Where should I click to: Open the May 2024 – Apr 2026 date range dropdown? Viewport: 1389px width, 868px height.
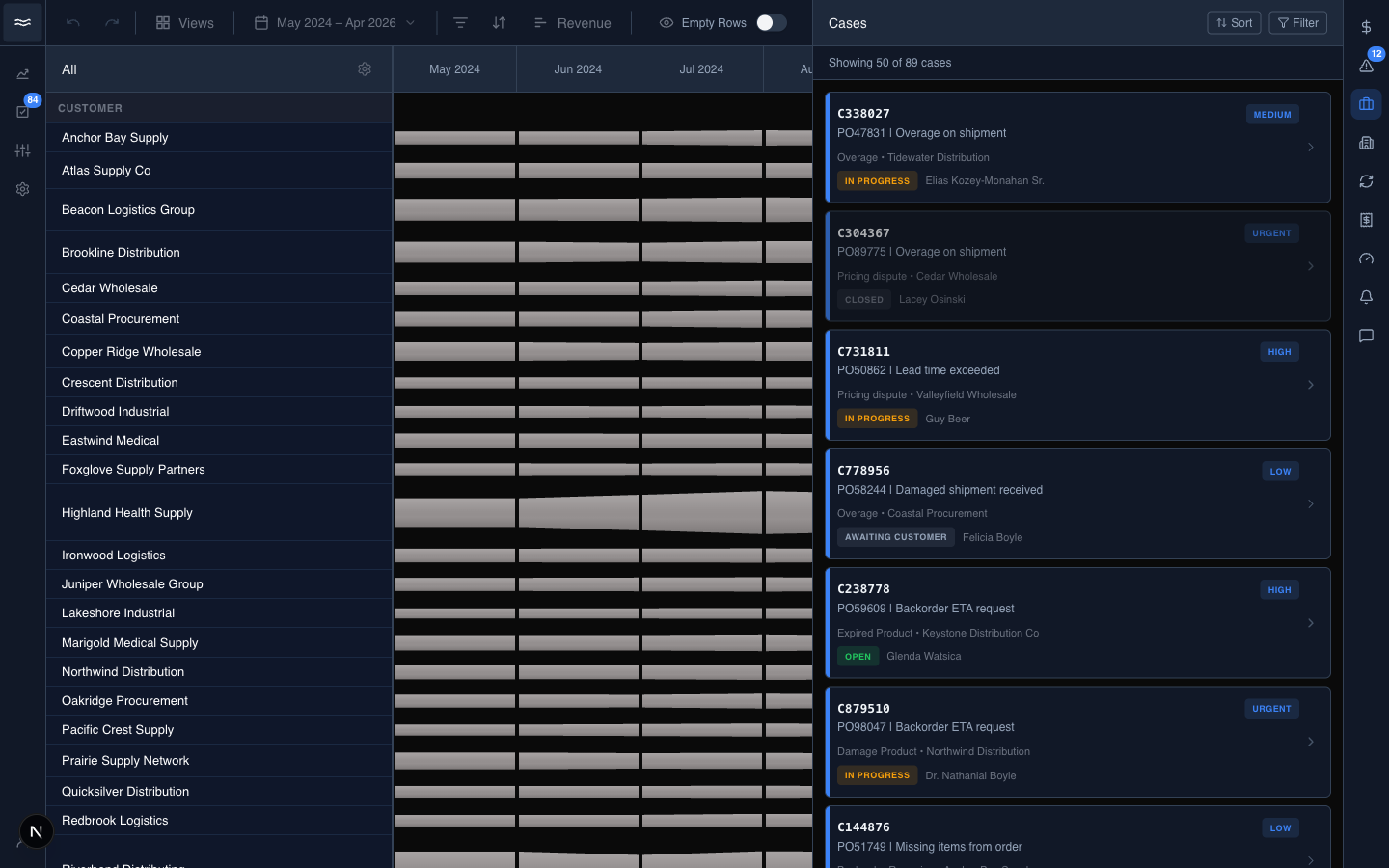coord(335,22)
